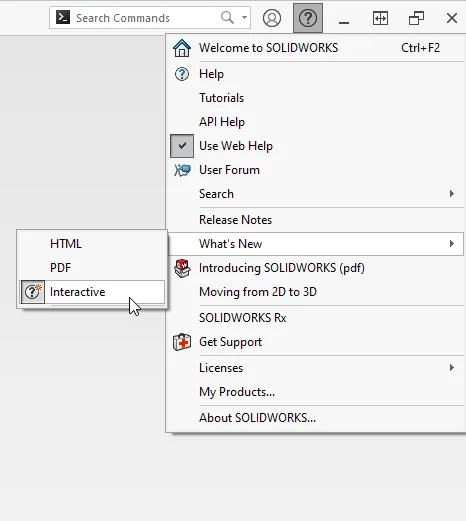This screenshot has height=521, width=466.
Task: Open Introducing SOLIDWORKS (pdf)
Action: click(316, 268)
